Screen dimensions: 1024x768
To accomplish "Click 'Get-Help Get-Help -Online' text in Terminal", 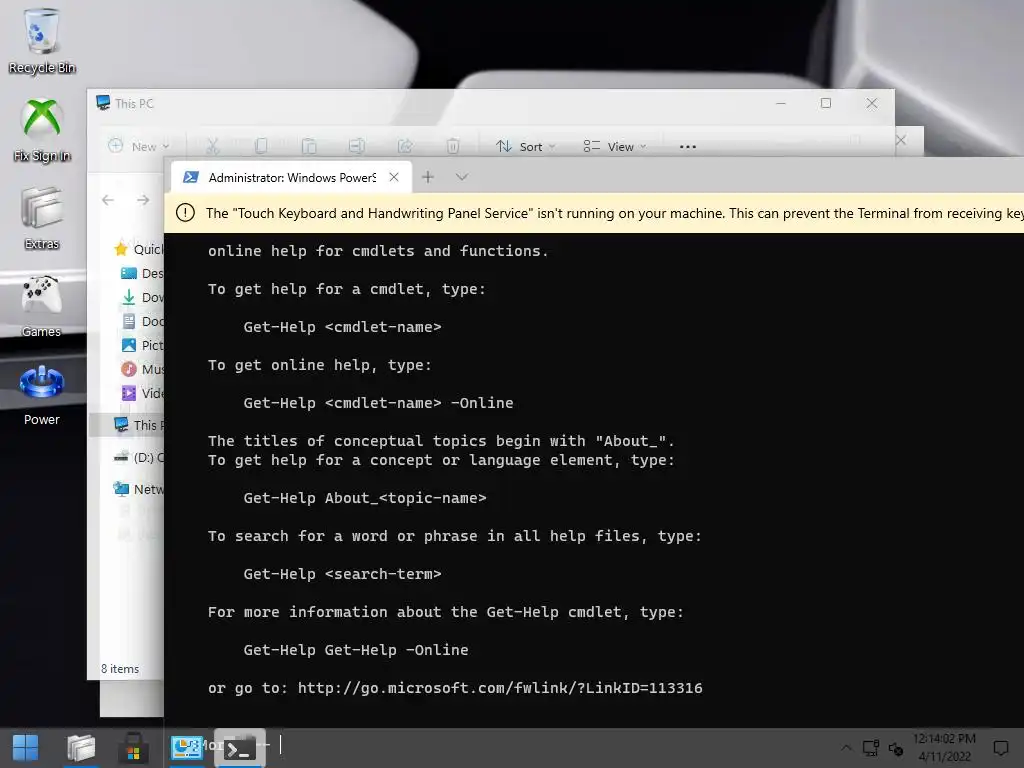I will point(356,650).
